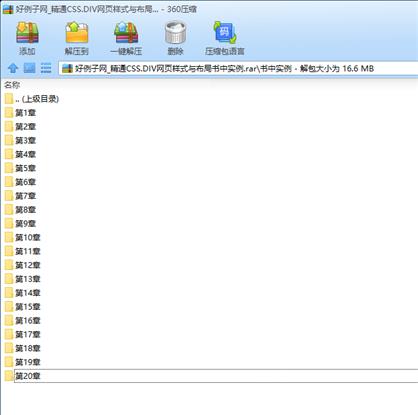Click the 360压缩 app icon in title bar
The image size is (418, 415).
point(8,9)
